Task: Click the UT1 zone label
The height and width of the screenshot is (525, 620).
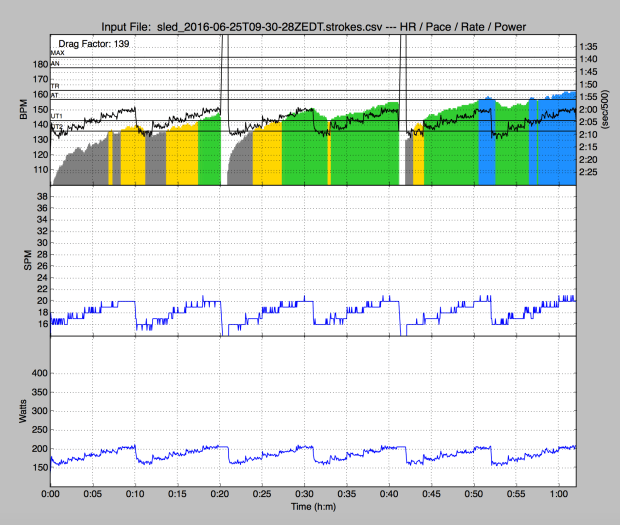Action: click(57, 118)
